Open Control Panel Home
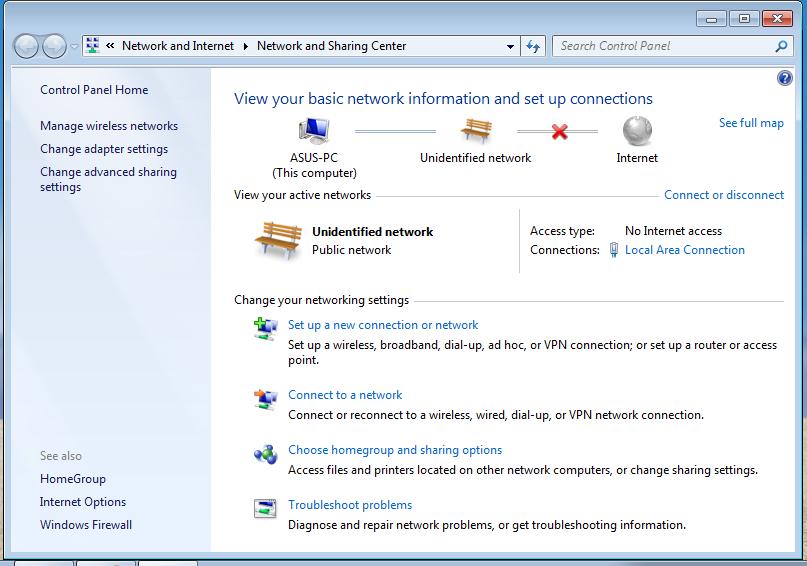Image resolution: width=807 pixels, height=566 pixels. pos(94,90)
